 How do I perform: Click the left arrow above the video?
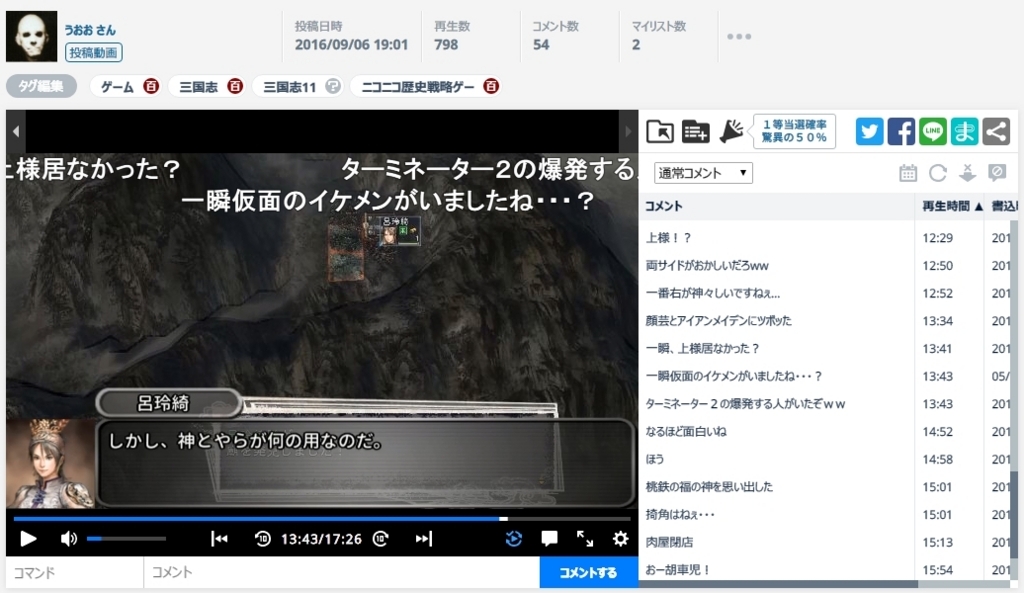pyautogui.click(x=16, y=131)
